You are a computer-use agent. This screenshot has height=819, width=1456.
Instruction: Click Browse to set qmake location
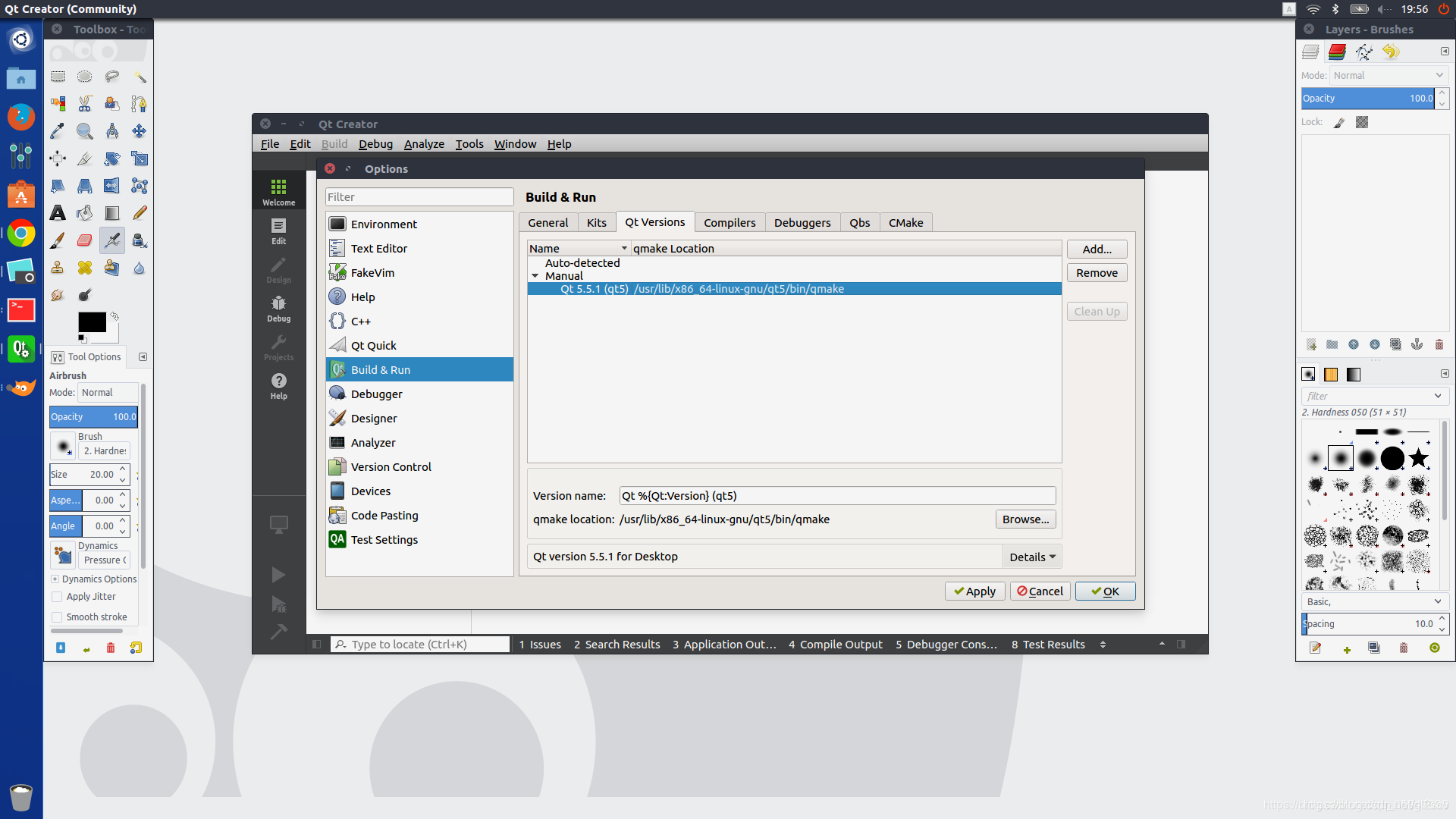1025,518
